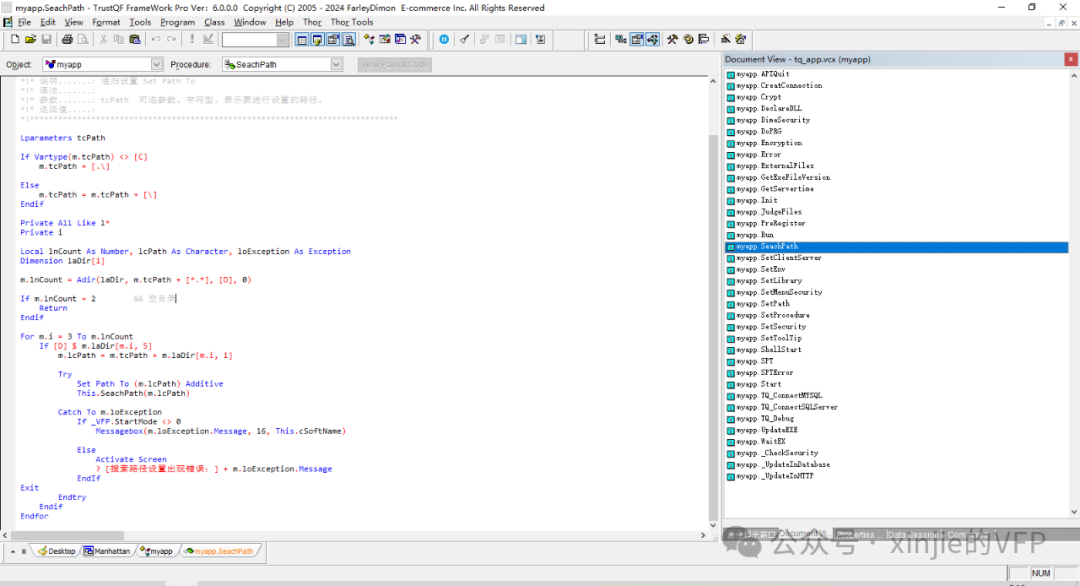Open the Format menu
Image resolution: width=1080 pixels, height=586 pixels.
click(106, 22)
